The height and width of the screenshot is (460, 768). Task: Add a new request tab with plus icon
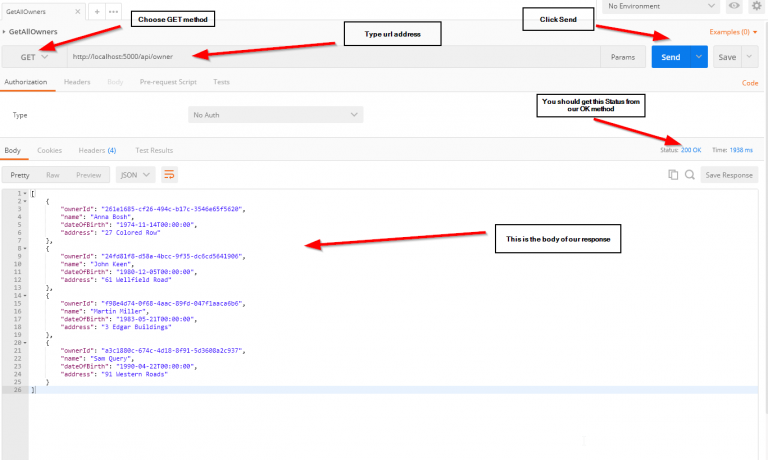coord(97,9)
